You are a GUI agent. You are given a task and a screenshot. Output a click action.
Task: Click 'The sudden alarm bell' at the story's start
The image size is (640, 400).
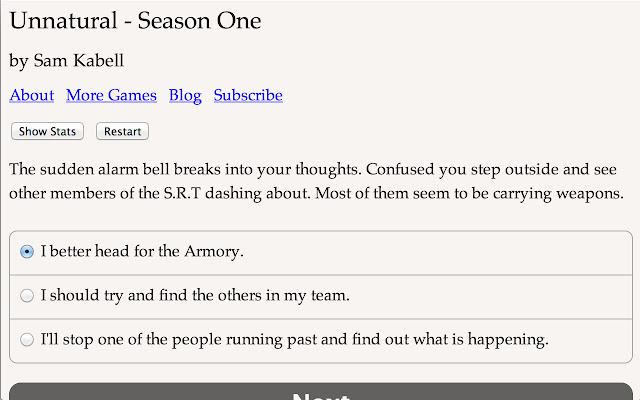[85, 167]
